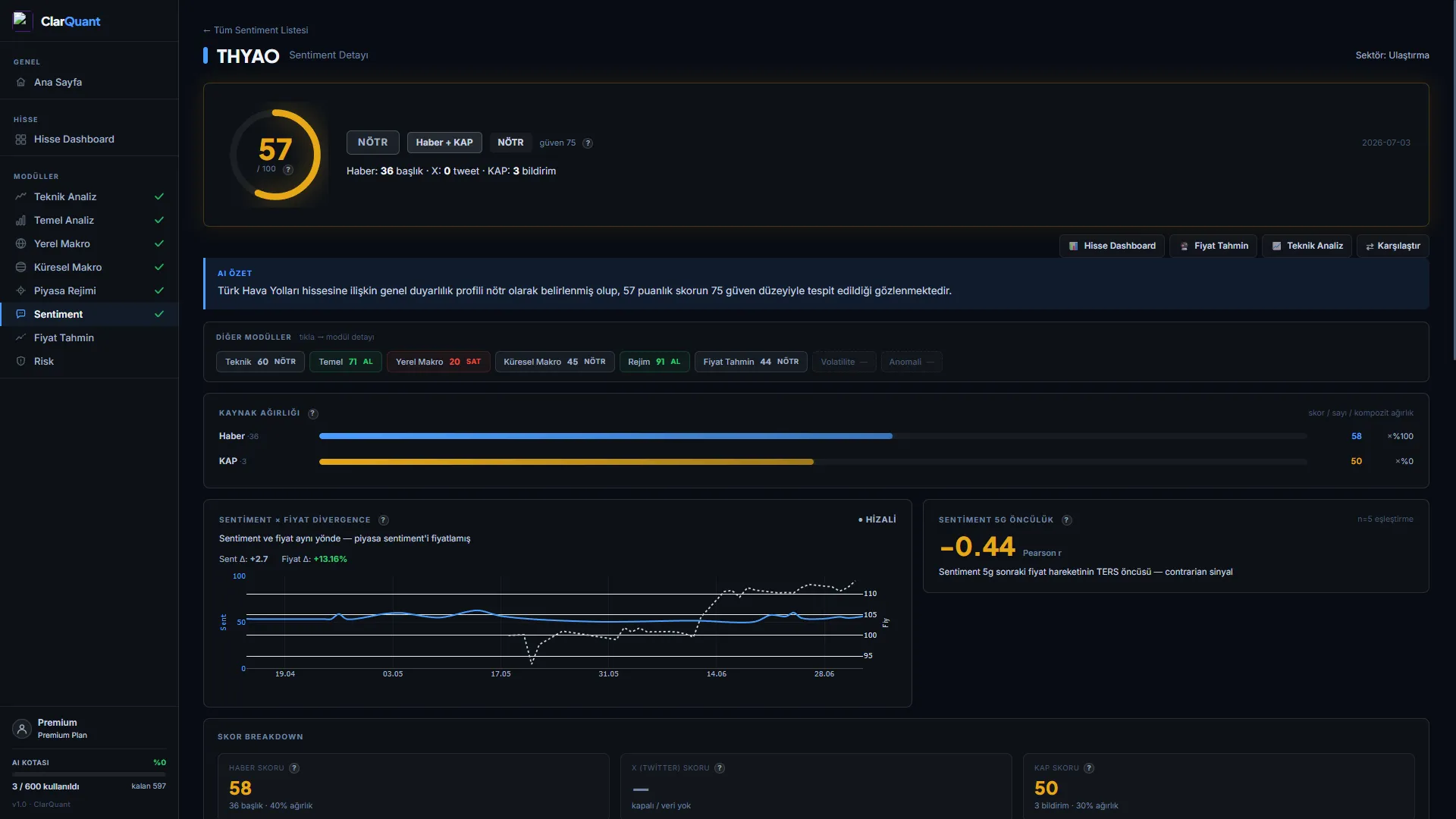Click help icon for Sentiment 5G Öncülük
Screen dimensions: 1456x819
click(1067, 520)
